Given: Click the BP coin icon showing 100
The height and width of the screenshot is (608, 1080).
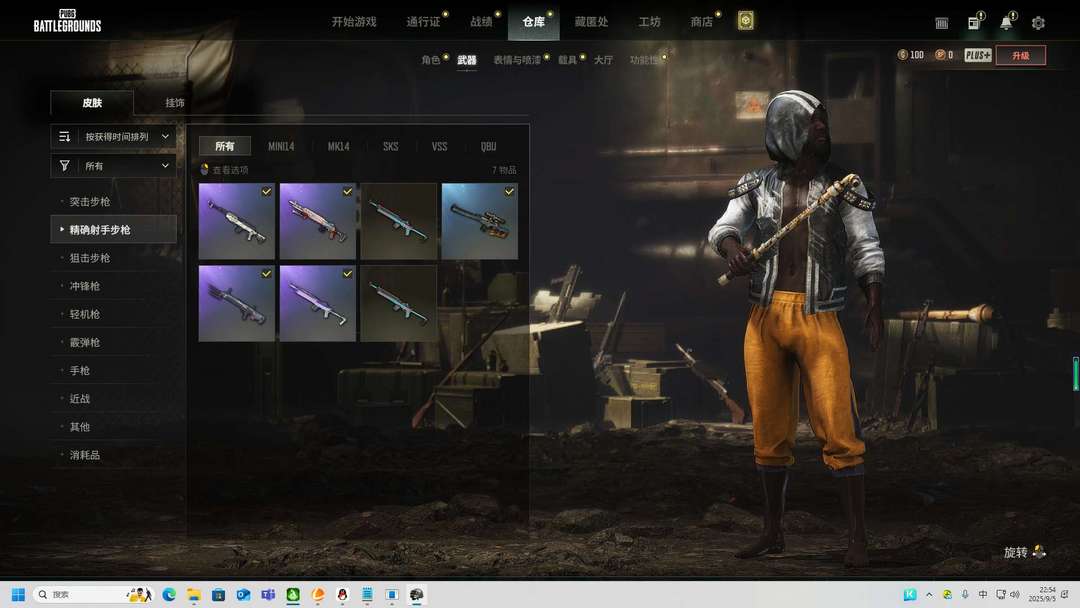Looking at the screenshot, I should click(902, 55).
